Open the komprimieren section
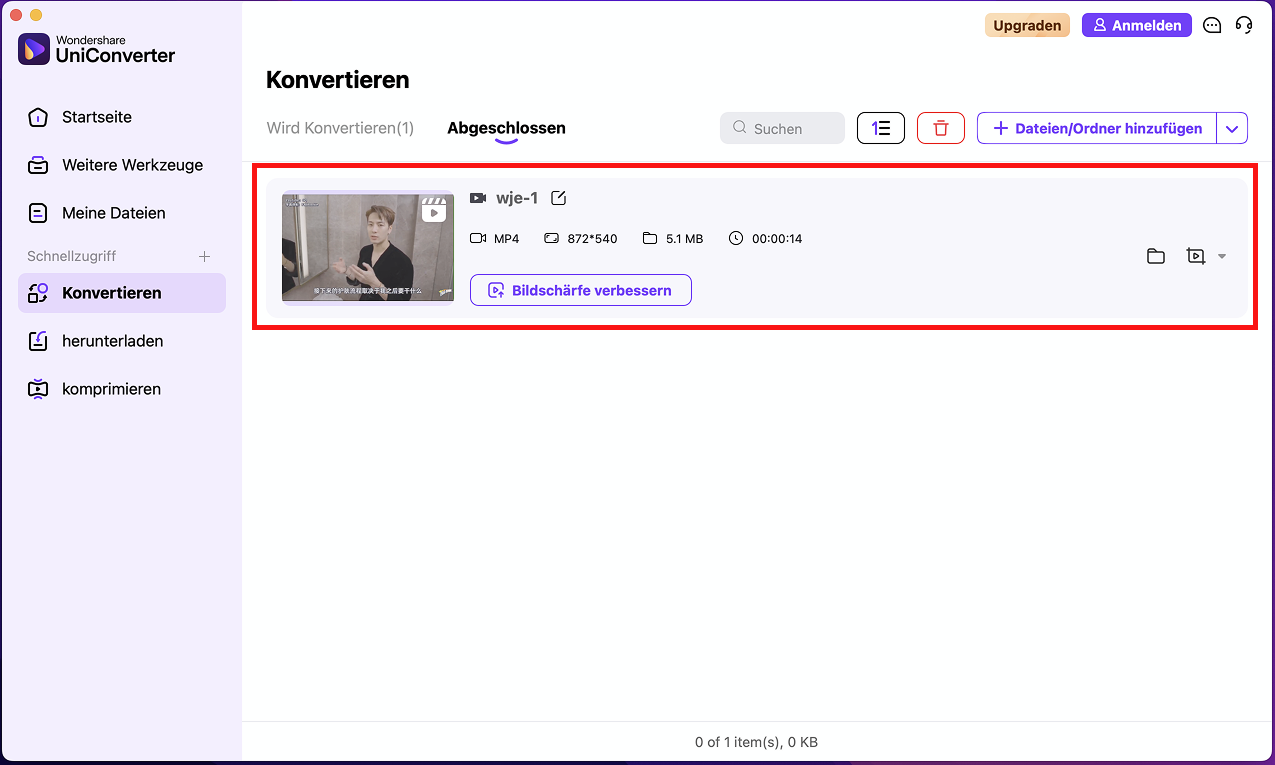The image size is (1275, 765). point(122,389)
